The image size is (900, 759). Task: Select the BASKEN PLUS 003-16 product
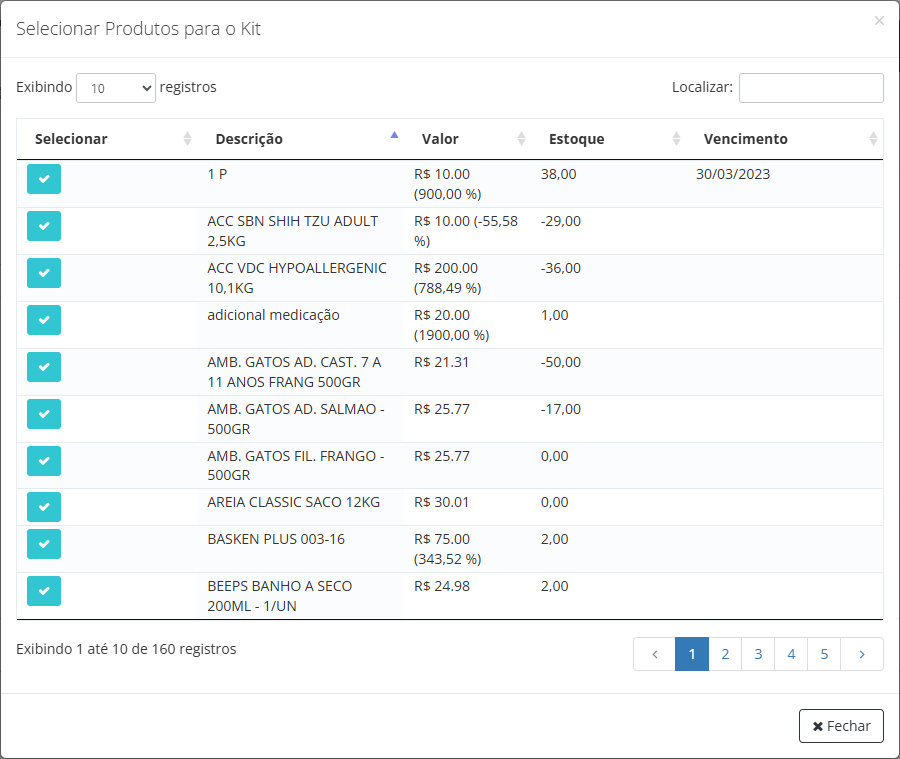[x=44, y=544]
